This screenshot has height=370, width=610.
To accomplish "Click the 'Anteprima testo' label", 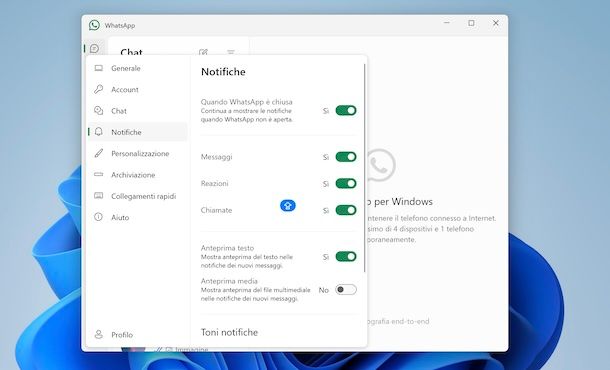I will pos(227,248).
